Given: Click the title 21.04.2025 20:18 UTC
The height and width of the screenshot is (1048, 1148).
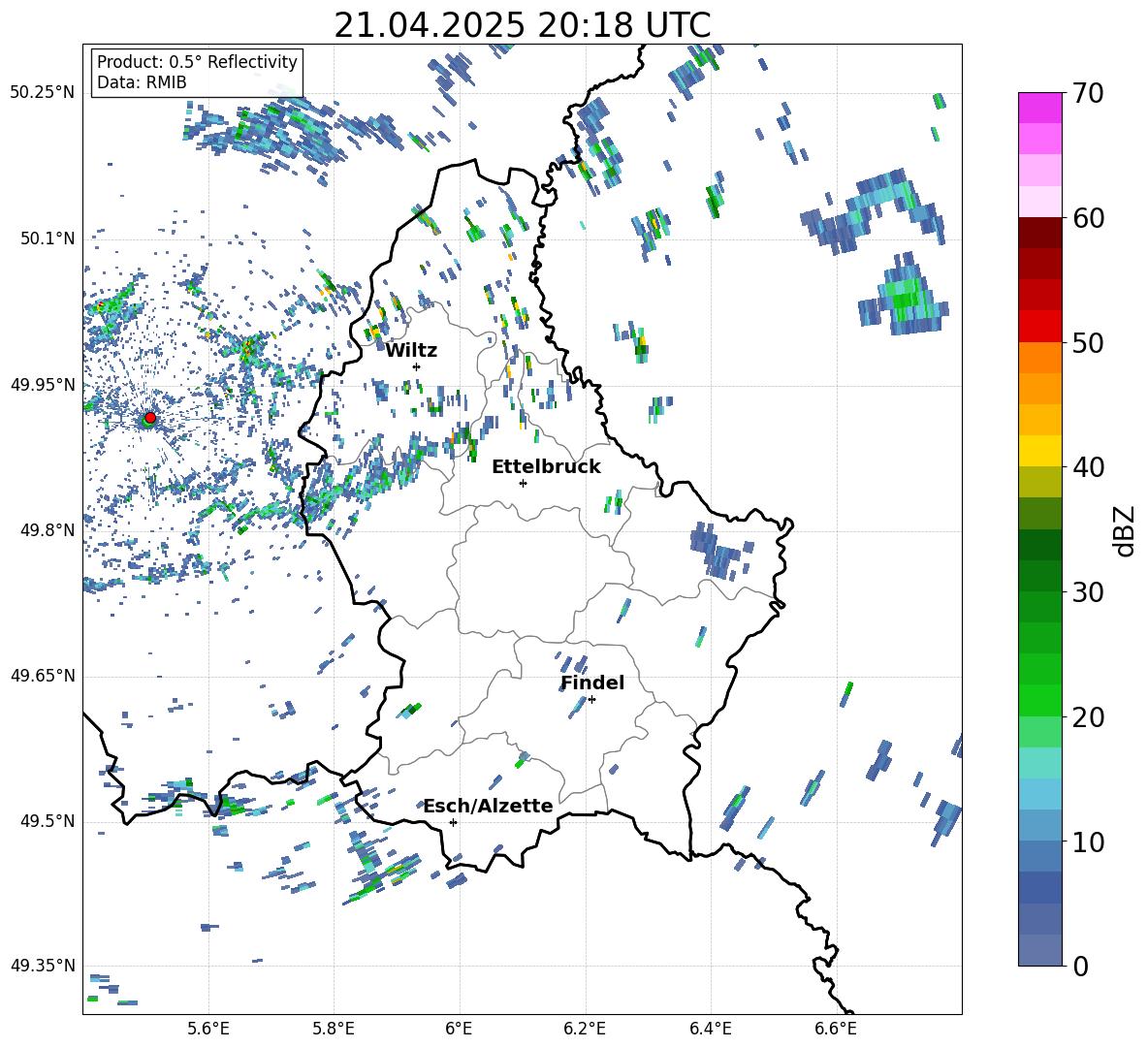Looking at the screenshot, I should 522,25.
